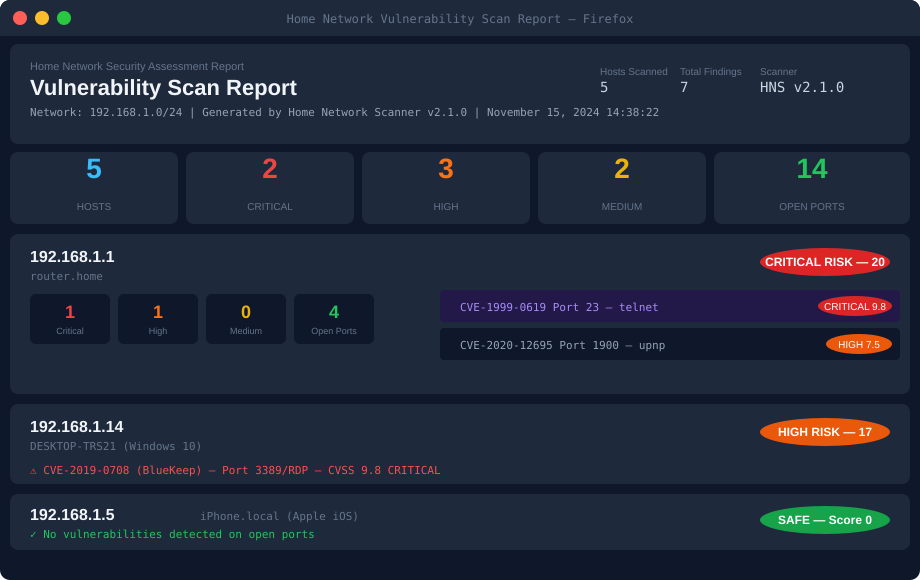Select the MEDIUM summary card showing 2
This screenshot has width=920, height=580.
coord(622,188)
